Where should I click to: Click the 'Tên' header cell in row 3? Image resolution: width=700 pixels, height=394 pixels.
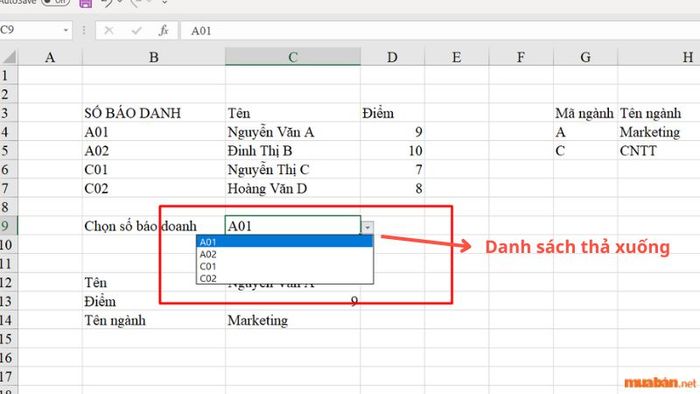point(293,113)
